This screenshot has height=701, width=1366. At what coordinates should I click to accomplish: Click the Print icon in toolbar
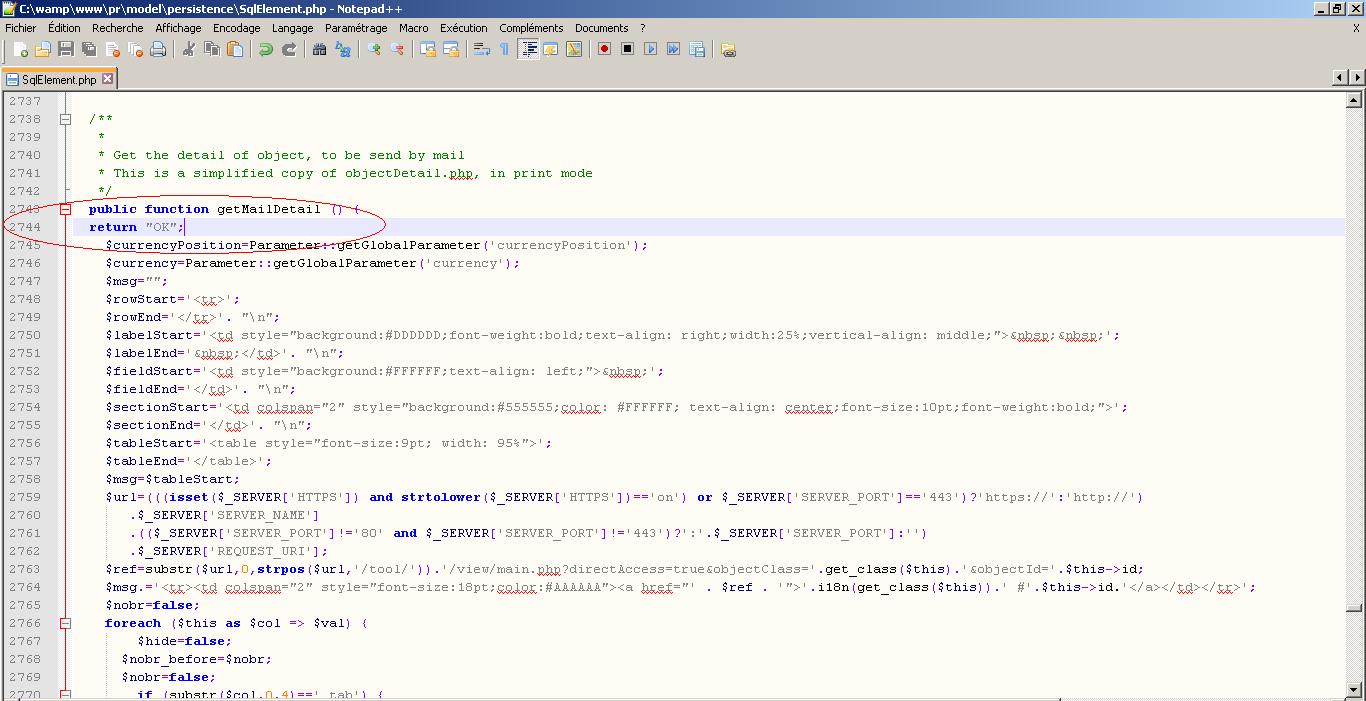158,49
